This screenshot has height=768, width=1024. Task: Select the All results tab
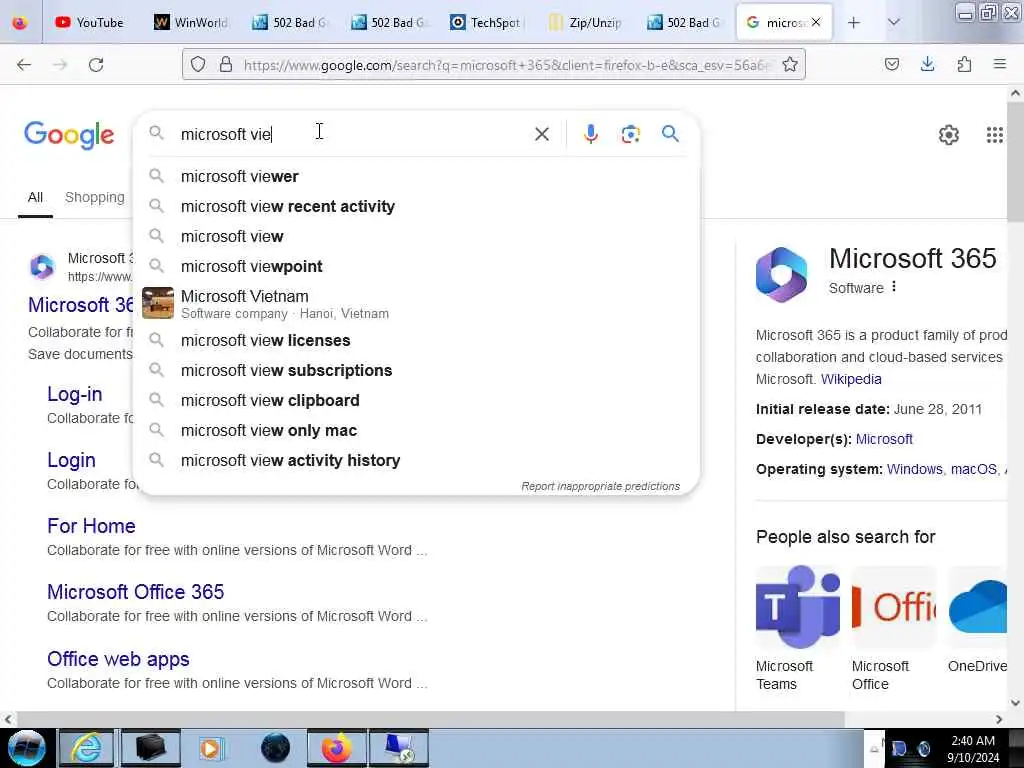35,197
